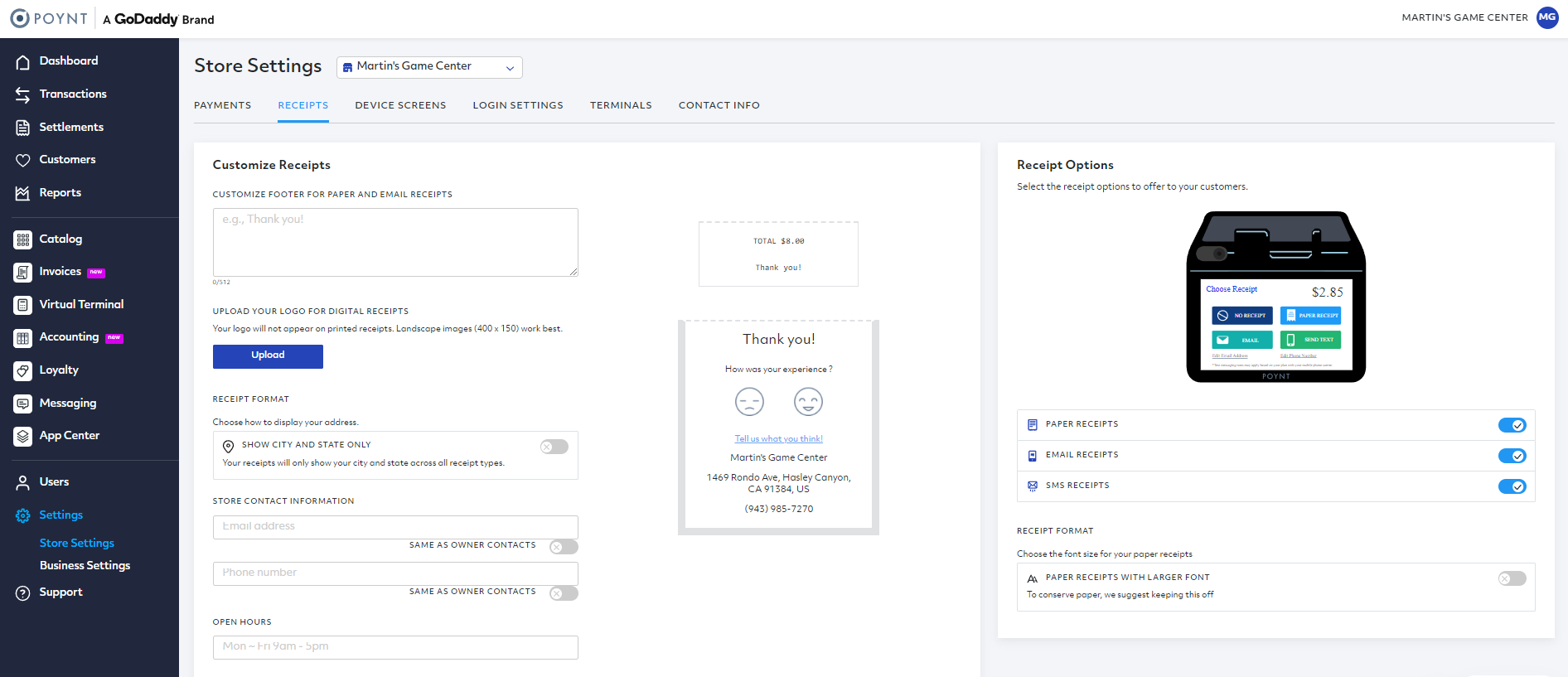This screenshot has width=1568, height=677.
Task: Click the Reports chart icon
Action: click(23, 193)
